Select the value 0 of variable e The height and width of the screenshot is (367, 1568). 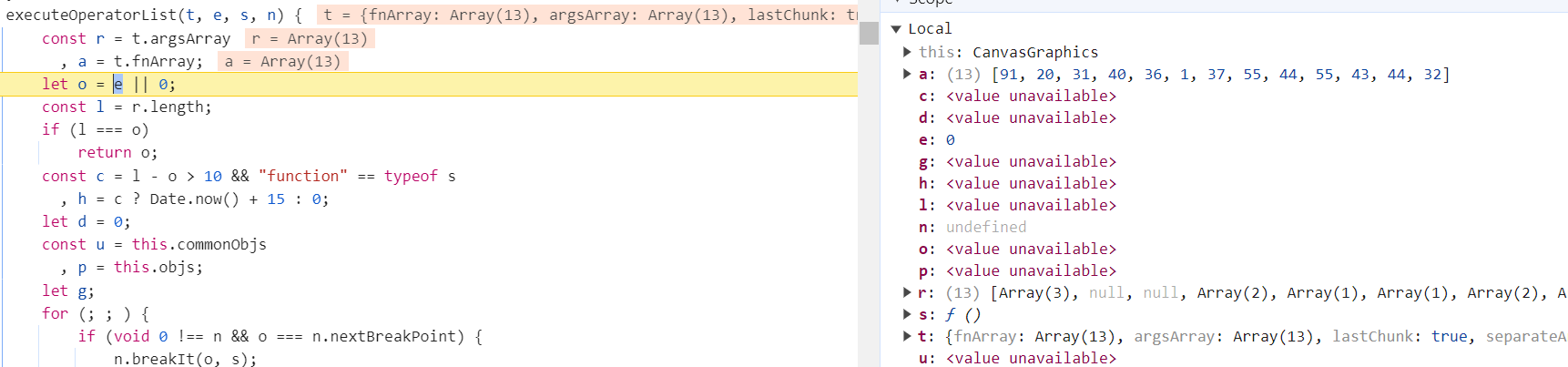point(950,140)
